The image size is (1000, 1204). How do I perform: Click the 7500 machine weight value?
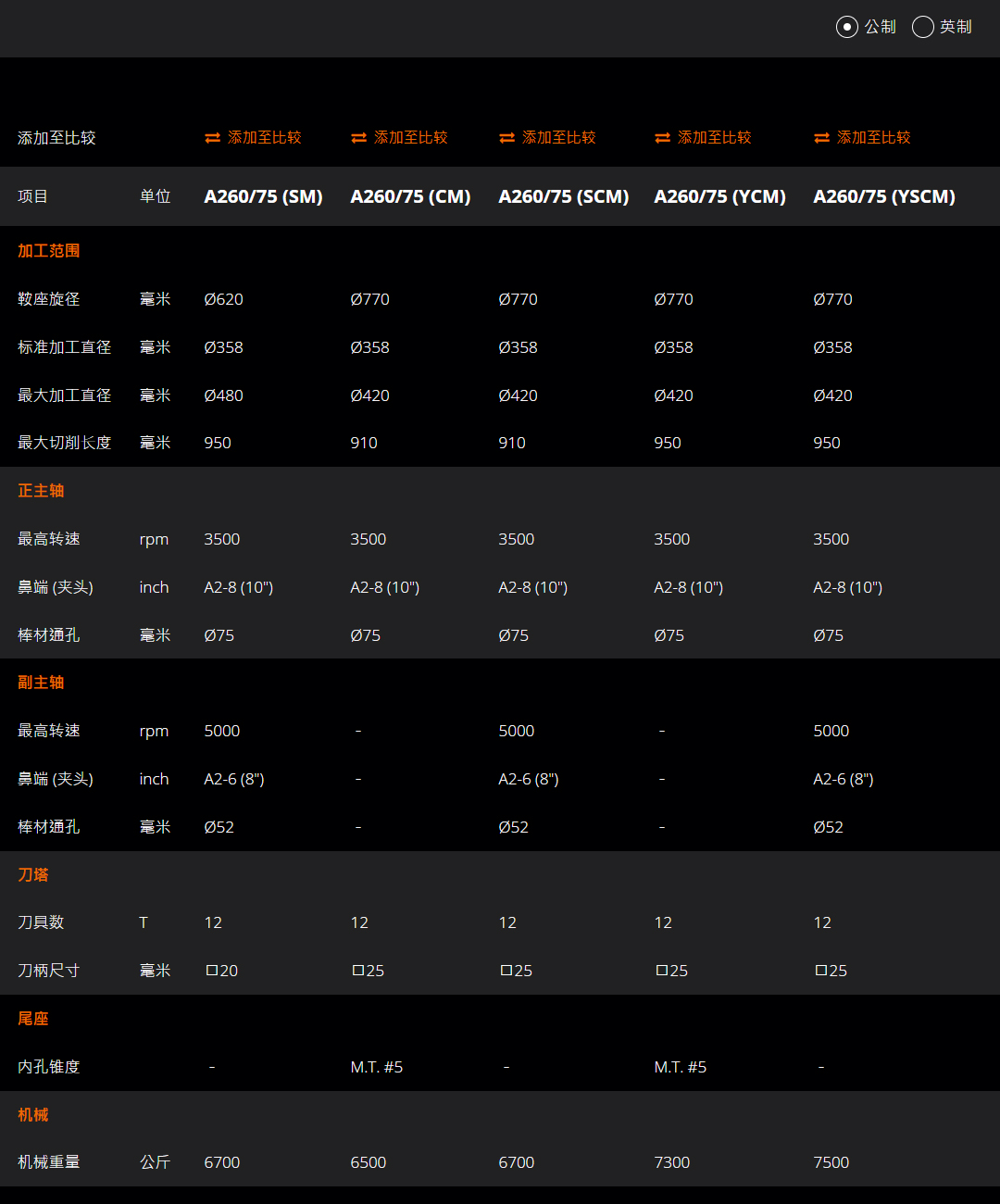[x=831, y=1162]
